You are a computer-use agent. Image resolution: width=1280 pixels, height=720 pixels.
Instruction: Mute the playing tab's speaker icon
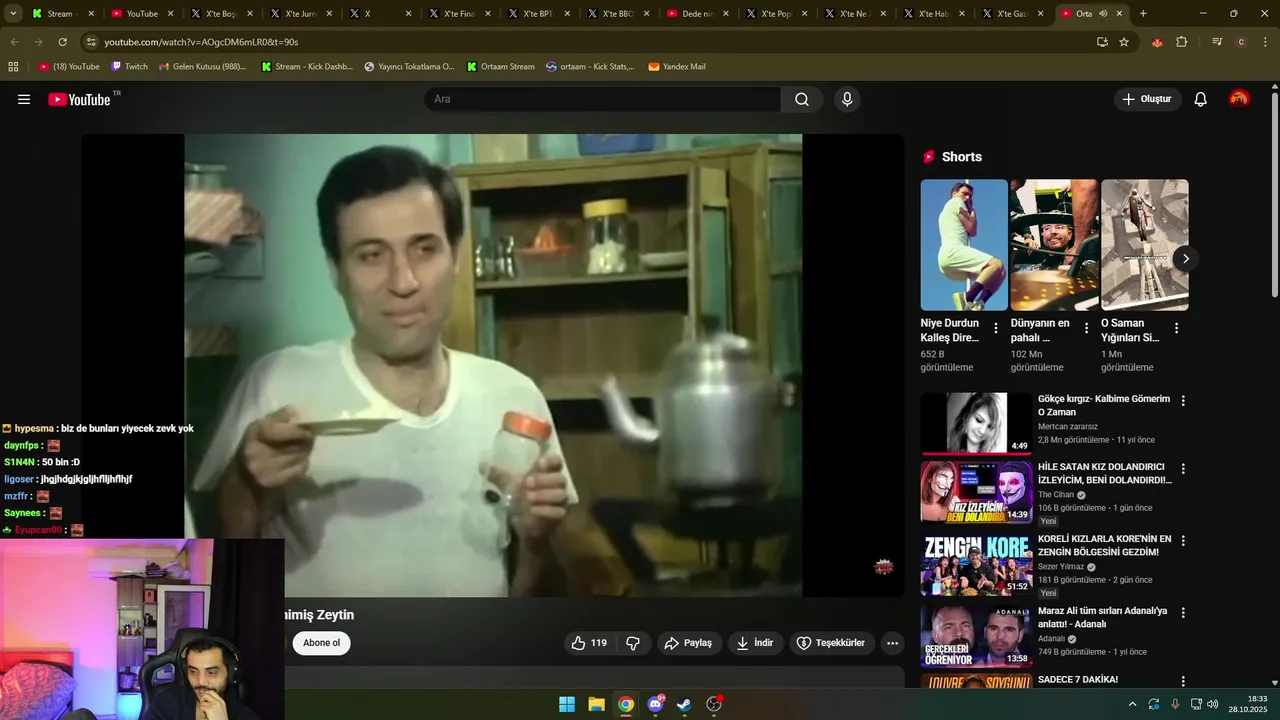coord(1103,14)
